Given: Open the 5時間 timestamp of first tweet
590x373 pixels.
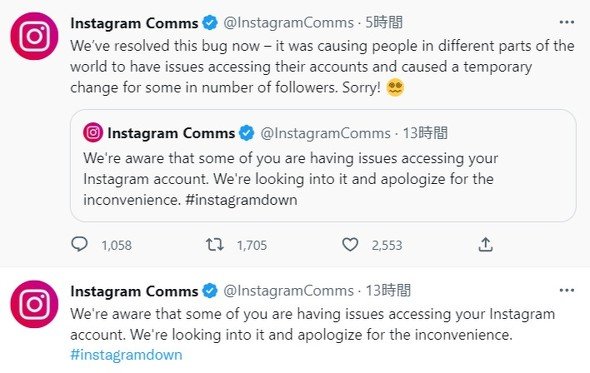Looking at the screenshot, I should [384, 23].
